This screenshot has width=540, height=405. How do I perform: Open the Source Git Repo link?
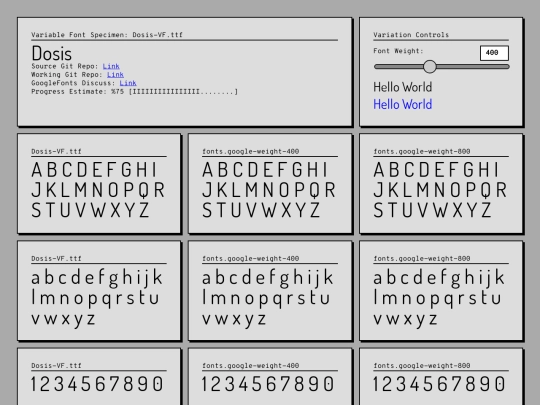tap(111, 66)
